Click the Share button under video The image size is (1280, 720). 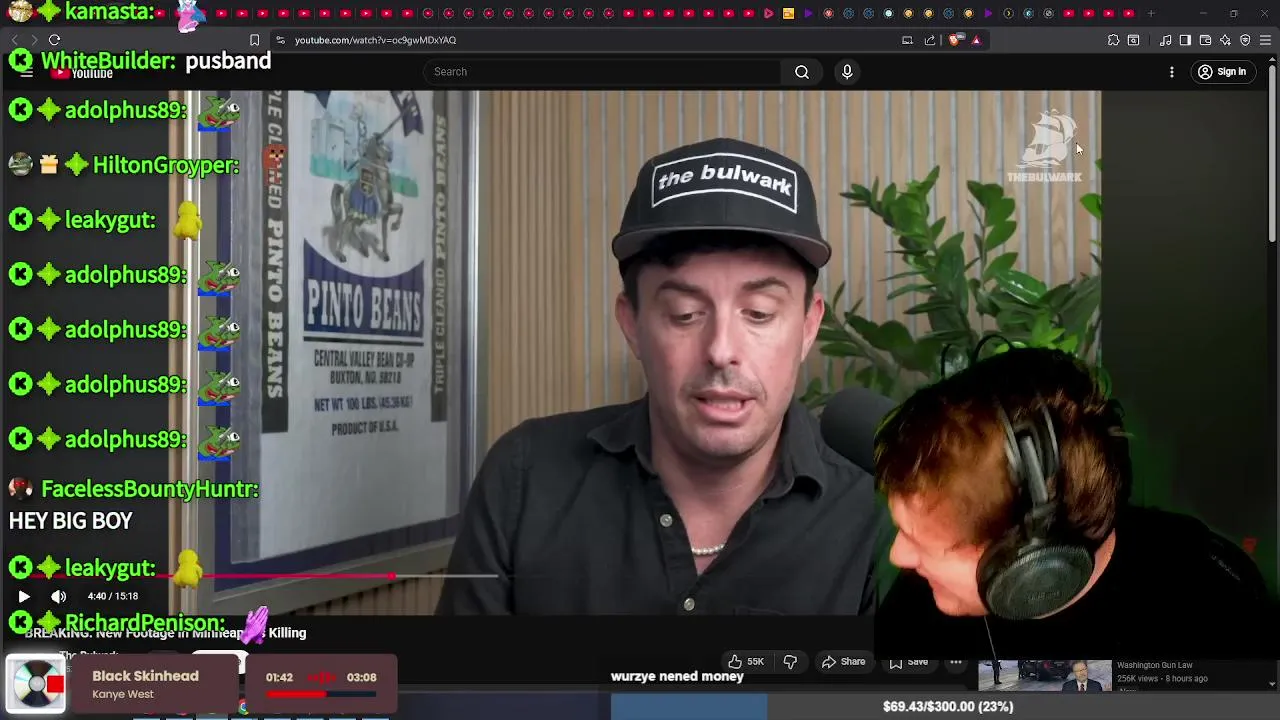(843, 662)
